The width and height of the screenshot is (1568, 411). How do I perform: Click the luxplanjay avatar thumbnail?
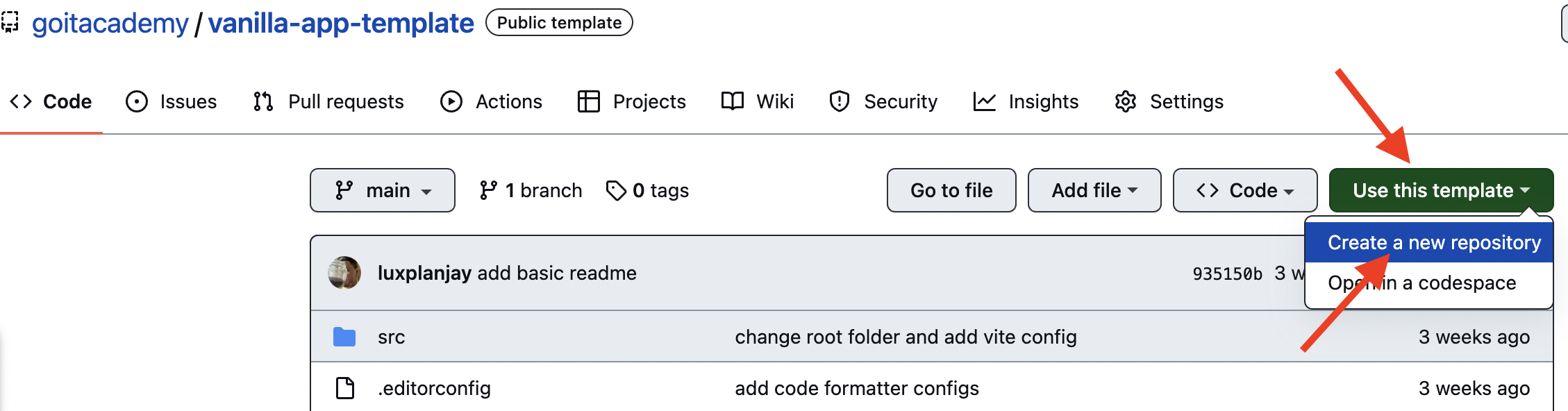click(x=344, y=272)
